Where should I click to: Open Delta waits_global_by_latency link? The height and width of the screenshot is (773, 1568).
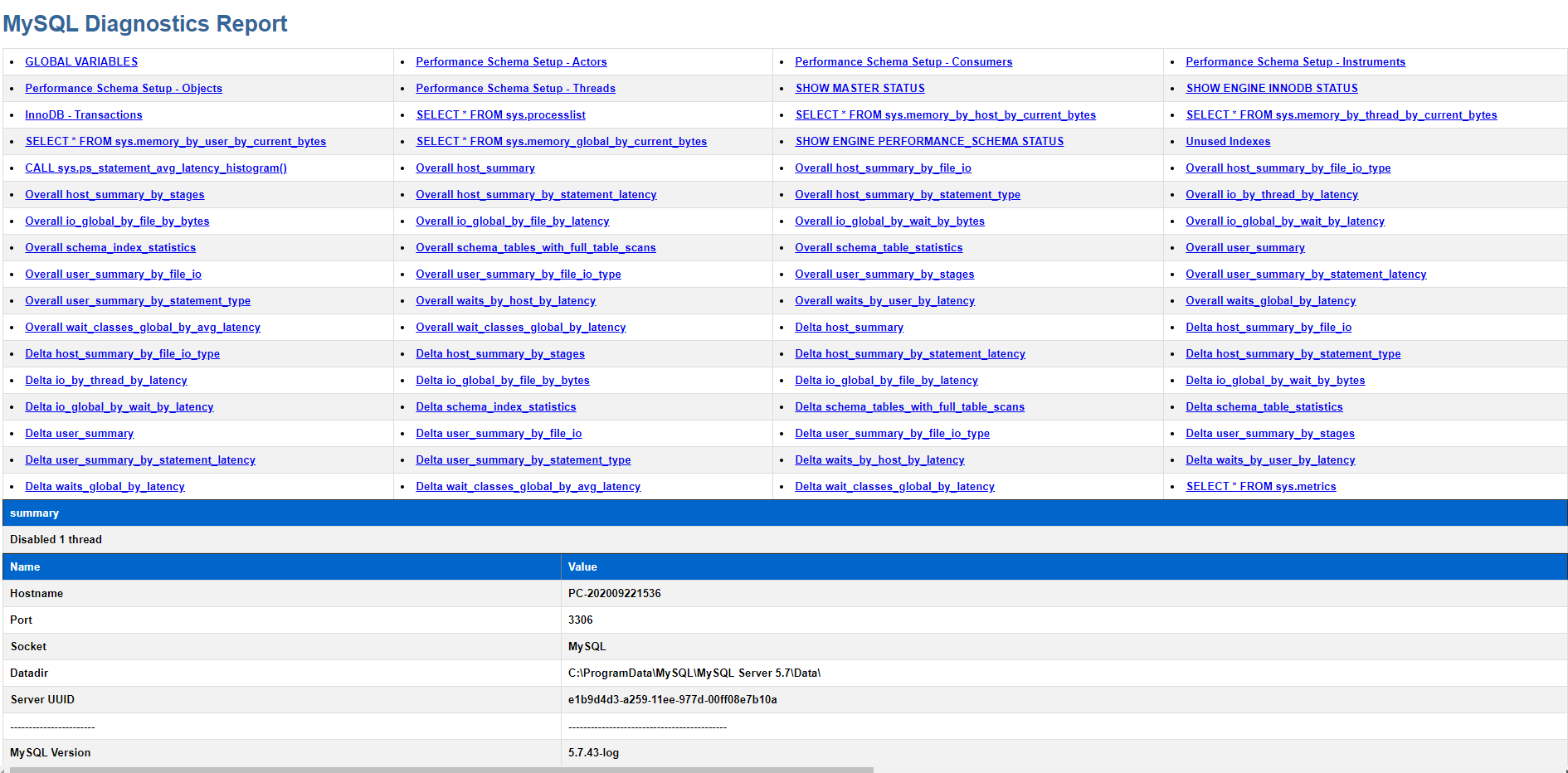(105, 487)
